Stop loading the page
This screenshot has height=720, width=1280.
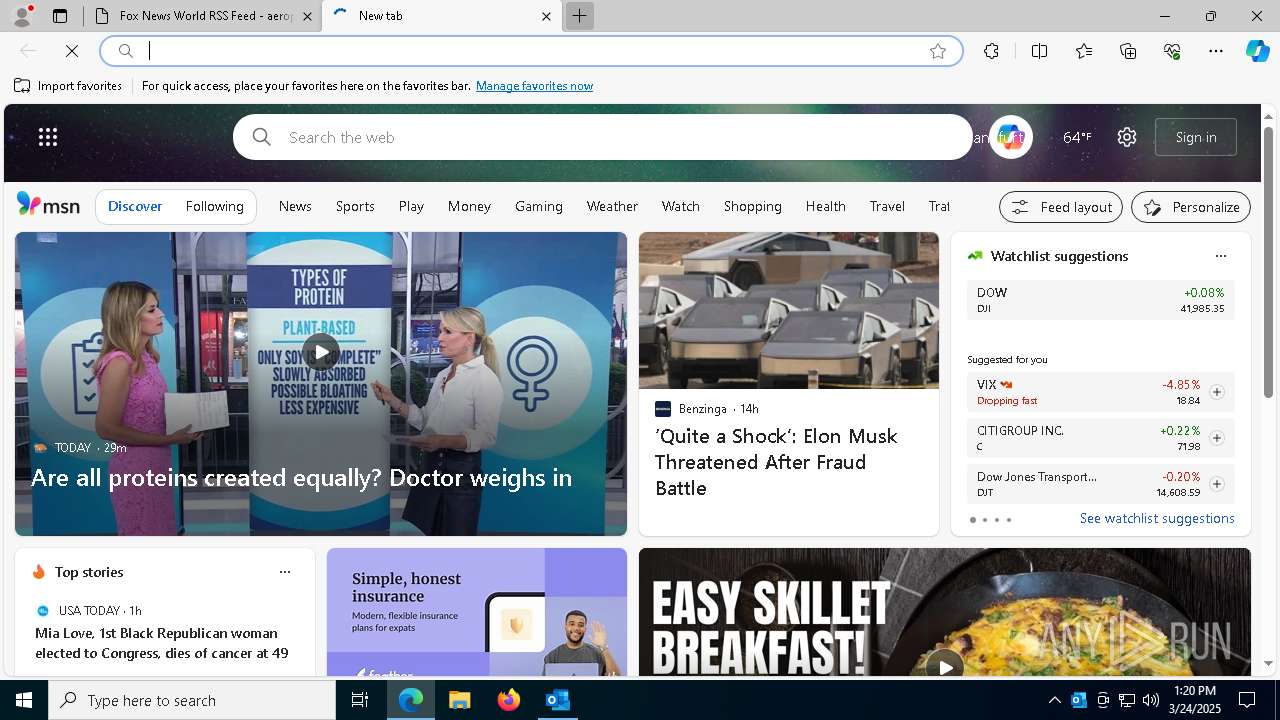click(x=72, y=51)
